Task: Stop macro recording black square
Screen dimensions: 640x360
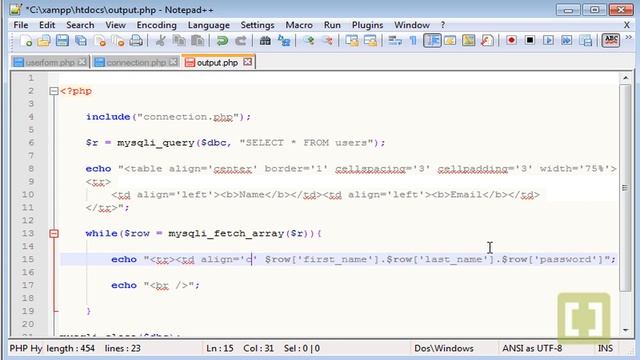Action: click(530, 40)
